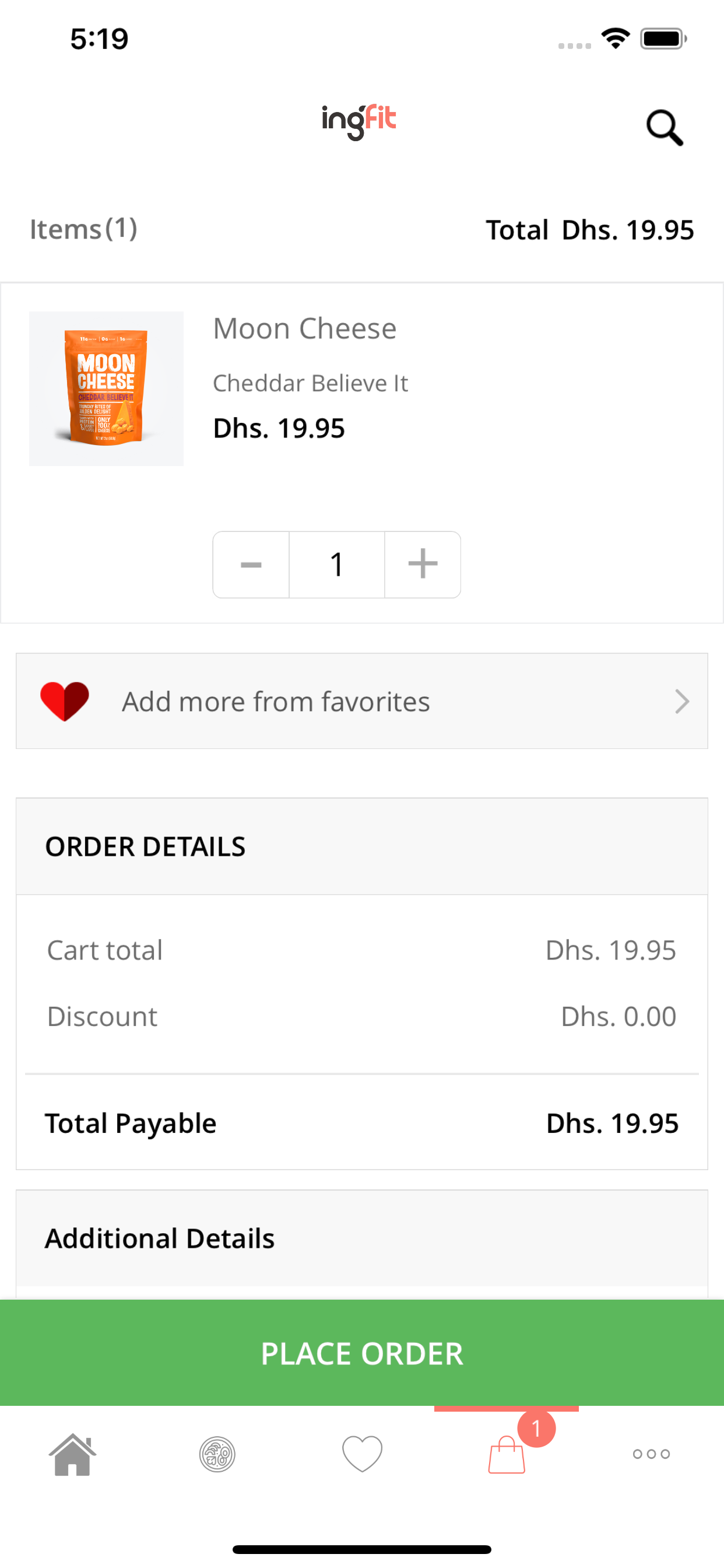Tap the red heart favorites icon
Screen dimensions: 724x1568
(65, 701)
